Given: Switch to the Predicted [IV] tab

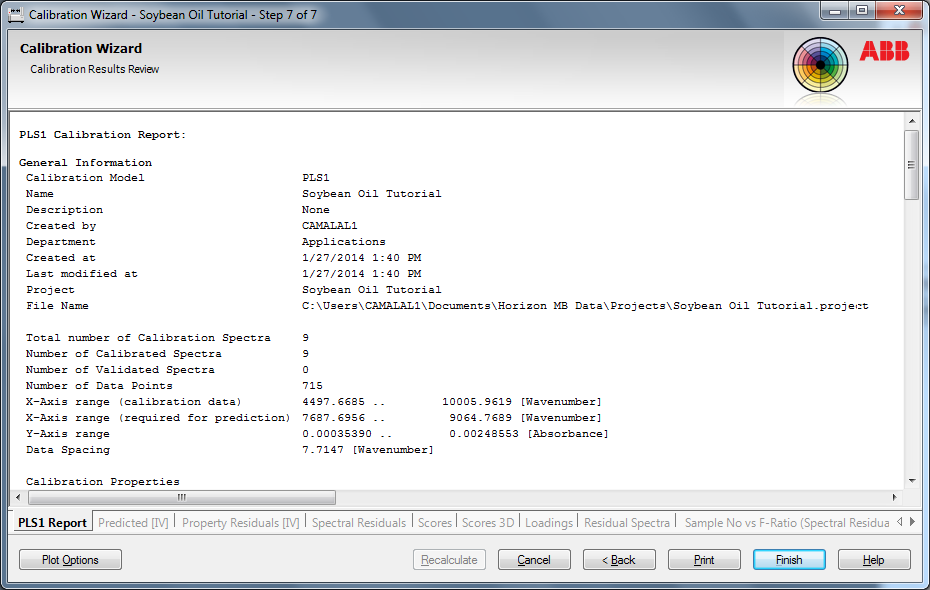Looking at the screenshot, I should tap(133, 522).
